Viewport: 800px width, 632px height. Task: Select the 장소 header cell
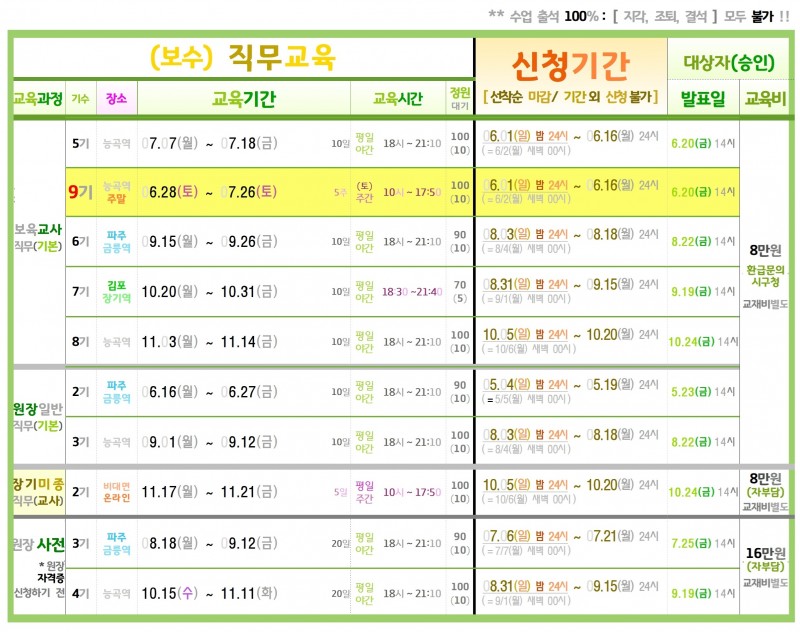(116, 98)
